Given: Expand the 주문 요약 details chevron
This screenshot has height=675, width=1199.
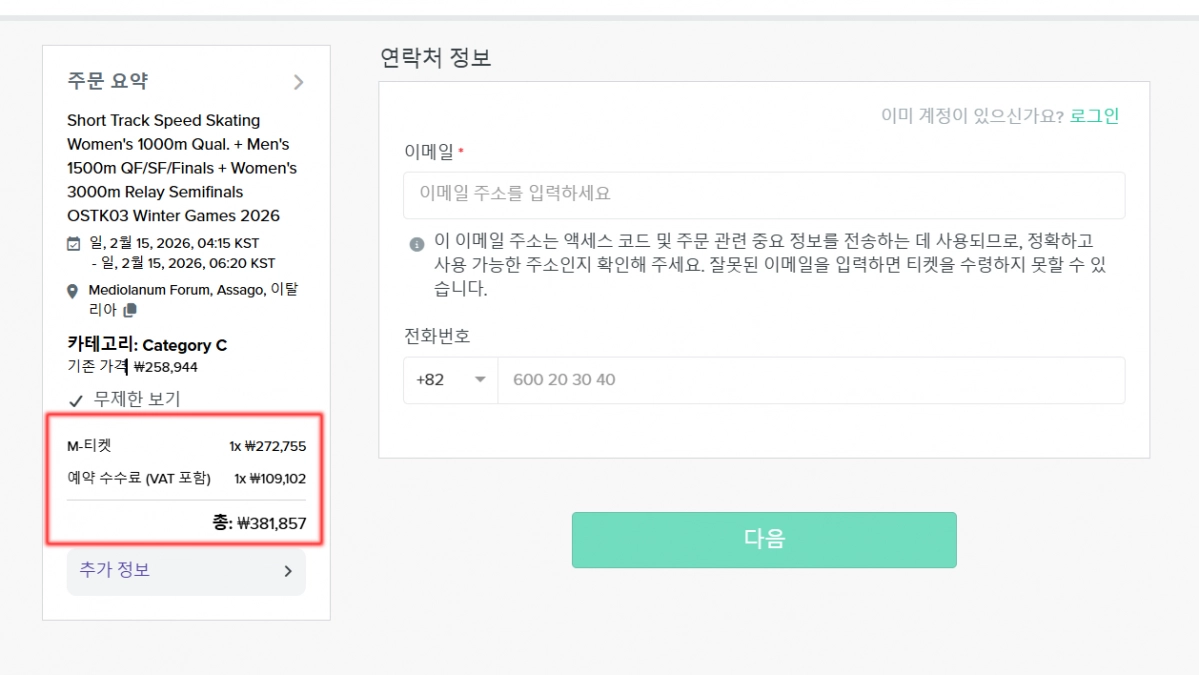Looking at the screenshot, I should click(298, 83).
